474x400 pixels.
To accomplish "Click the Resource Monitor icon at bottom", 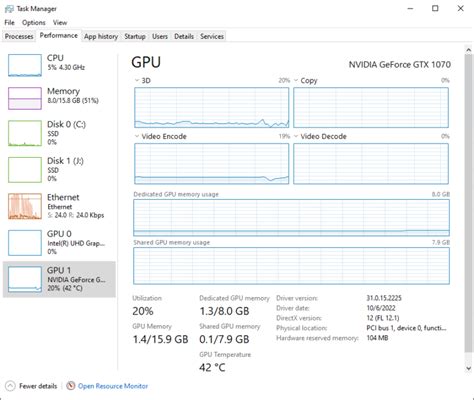I will 71,386.
